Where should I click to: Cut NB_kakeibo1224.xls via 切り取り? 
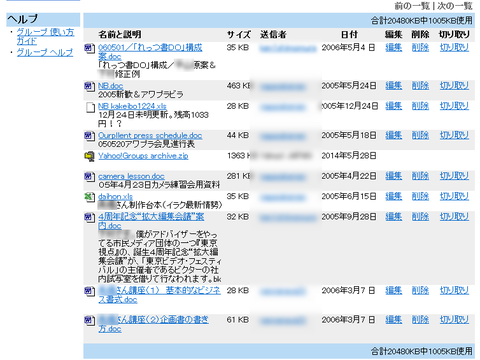coord(454,106)
